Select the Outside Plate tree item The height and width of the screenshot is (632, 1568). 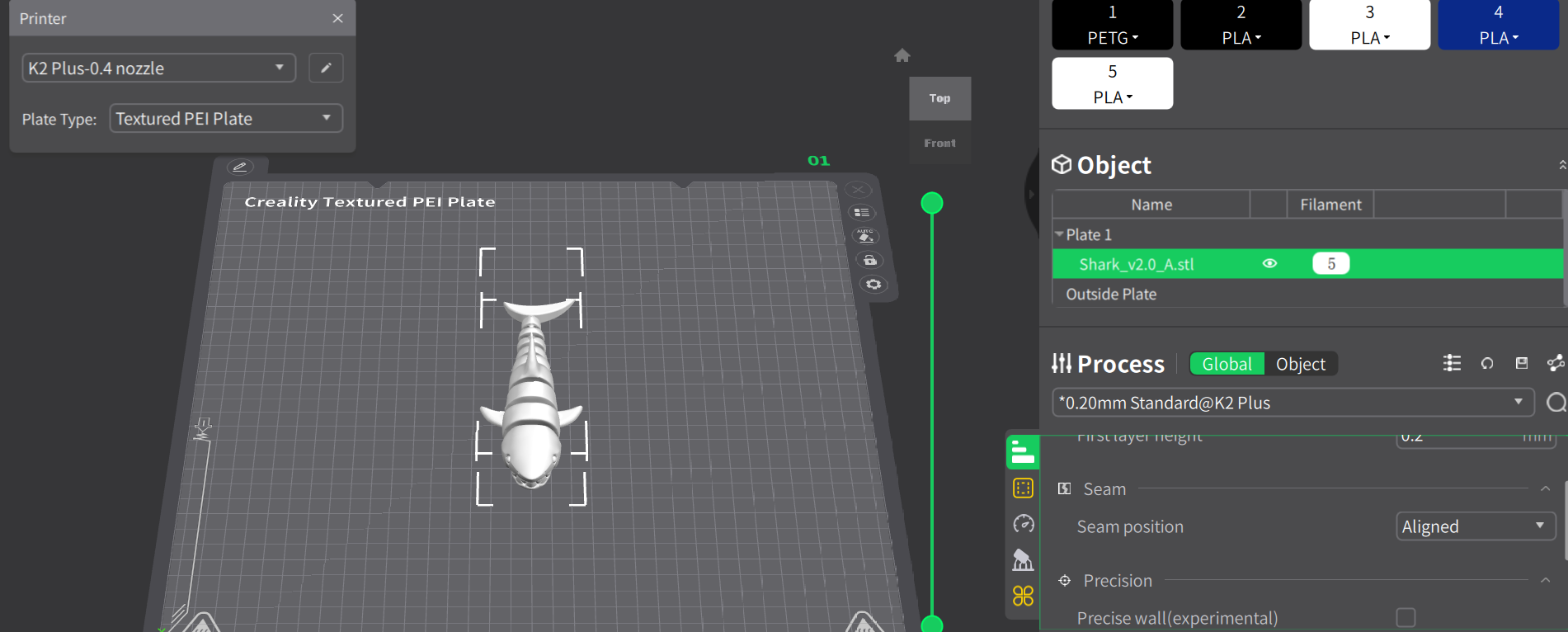point(1111,295)
